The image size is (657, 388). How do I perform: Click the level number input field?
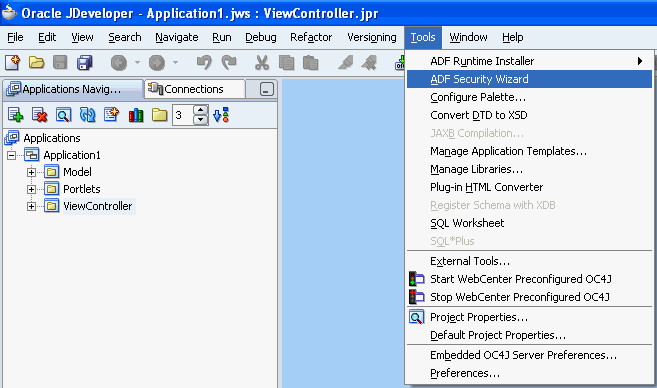pyautogui.click(x=183, y=115)
